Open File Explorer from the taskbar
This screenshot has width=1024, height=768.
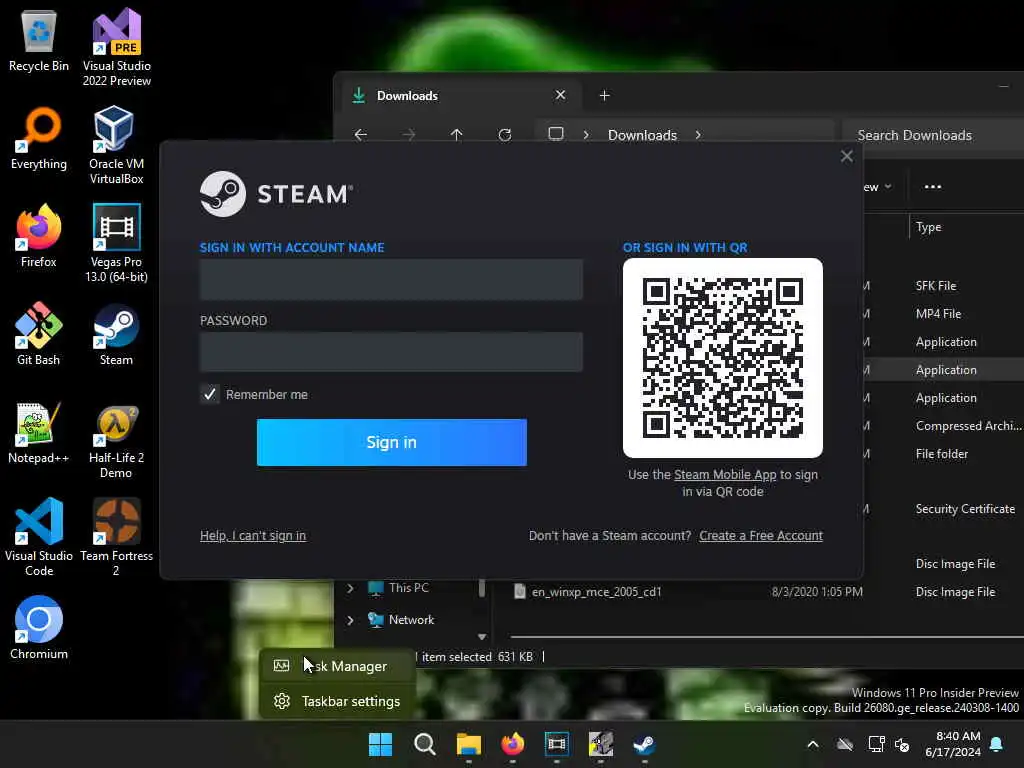tap(468, 744)
